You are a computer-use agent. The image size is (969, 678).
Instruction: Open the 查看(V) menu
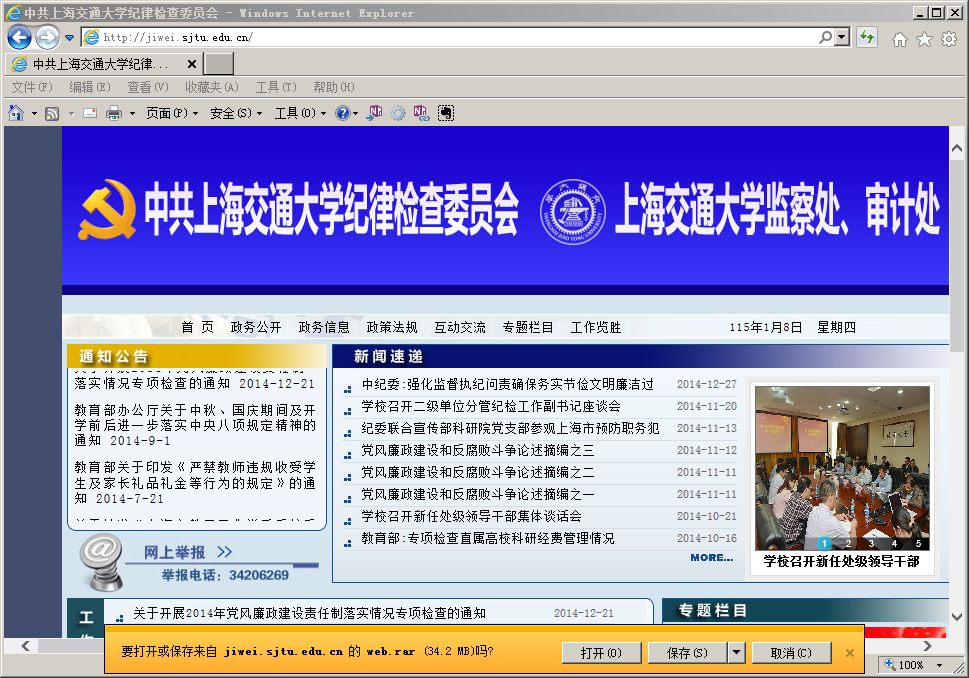tap(148, 87)
